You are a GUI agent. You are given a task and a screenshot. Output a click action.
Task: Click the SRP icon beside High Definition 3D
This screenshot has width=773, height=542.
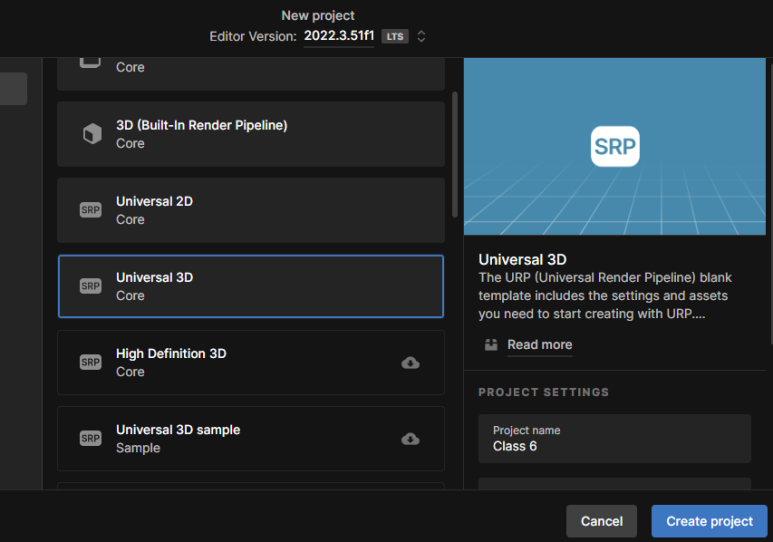click(x=91, y=362)
